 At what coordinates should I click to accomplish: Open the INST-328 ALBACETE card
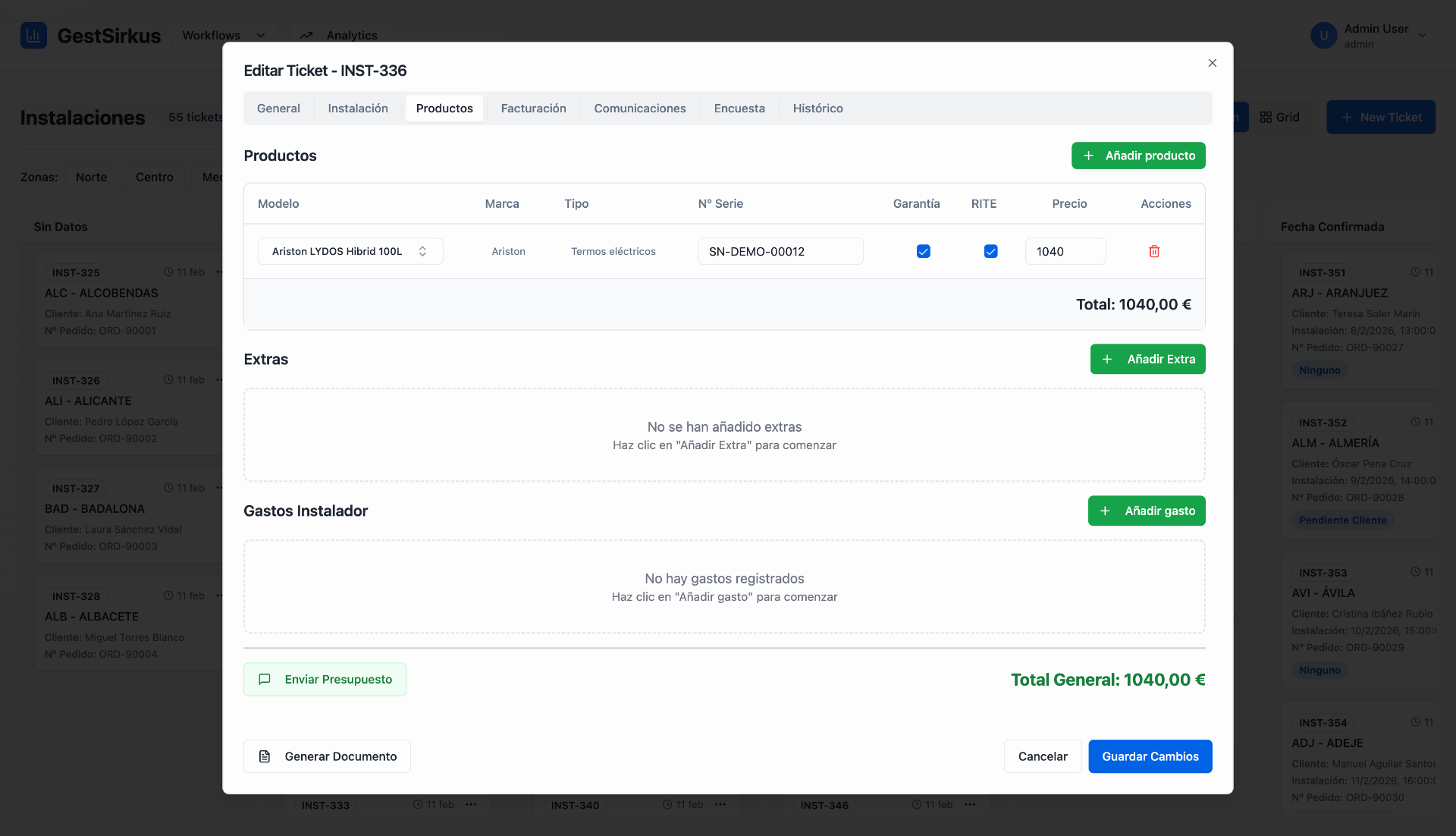[129, 624]
